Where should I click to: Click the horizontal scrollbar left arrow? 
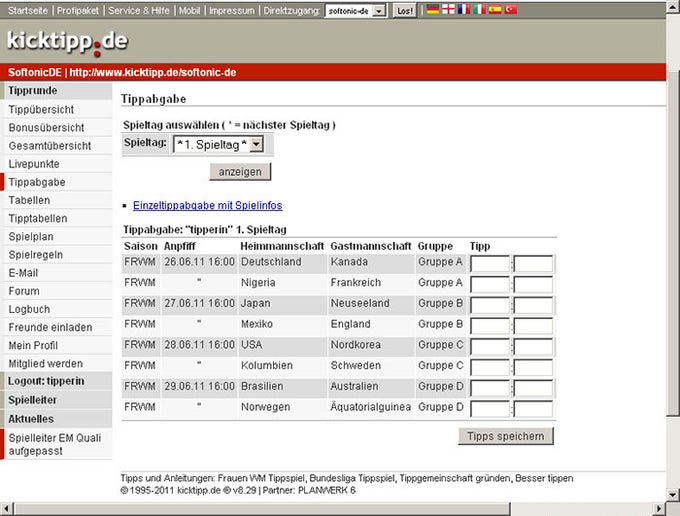[6, 509]
